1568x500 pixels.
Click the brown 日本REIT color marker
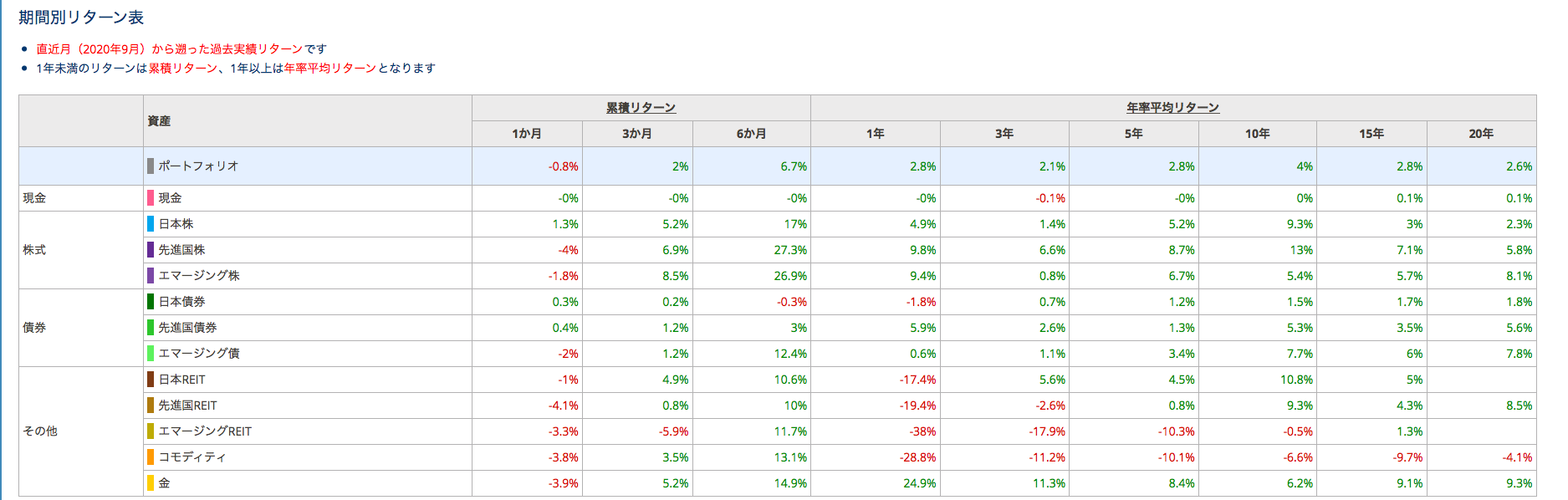coord(151,380)
